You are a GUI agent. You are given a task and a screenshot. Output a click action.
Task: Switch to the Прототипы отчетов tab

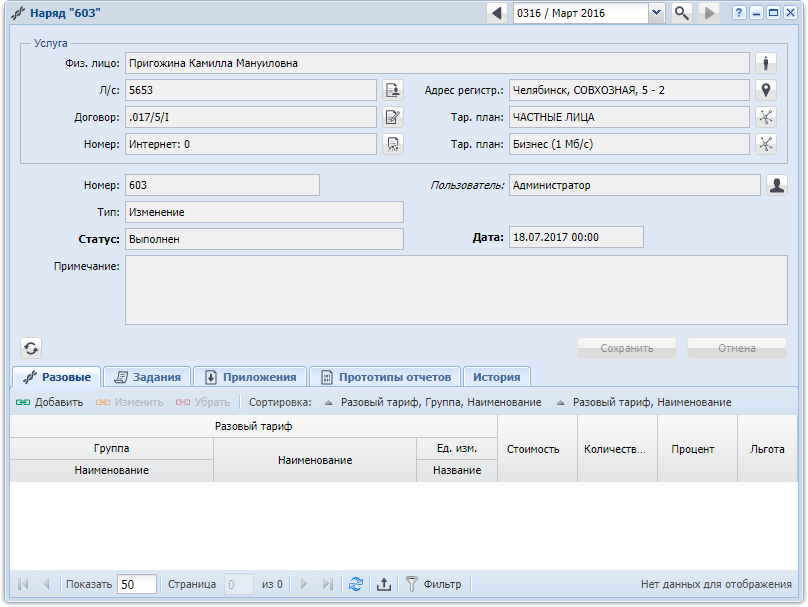(x=385, y=377)
